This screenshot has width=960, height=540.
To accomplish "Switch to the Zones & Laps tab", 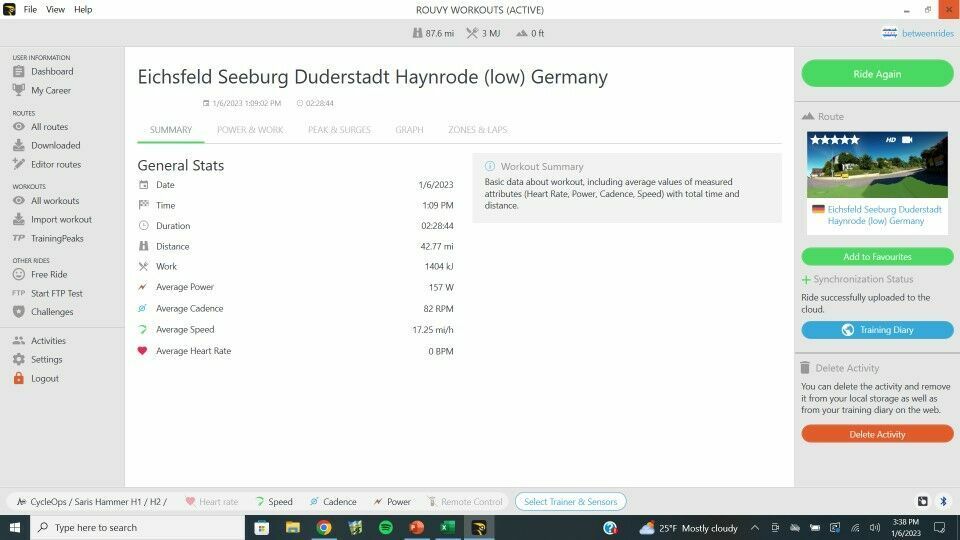I will tap(477, 130).
